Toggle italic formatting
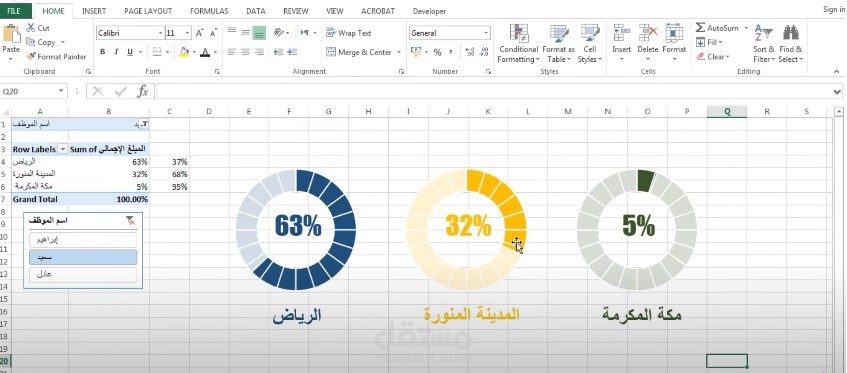 tap(116, 52)
